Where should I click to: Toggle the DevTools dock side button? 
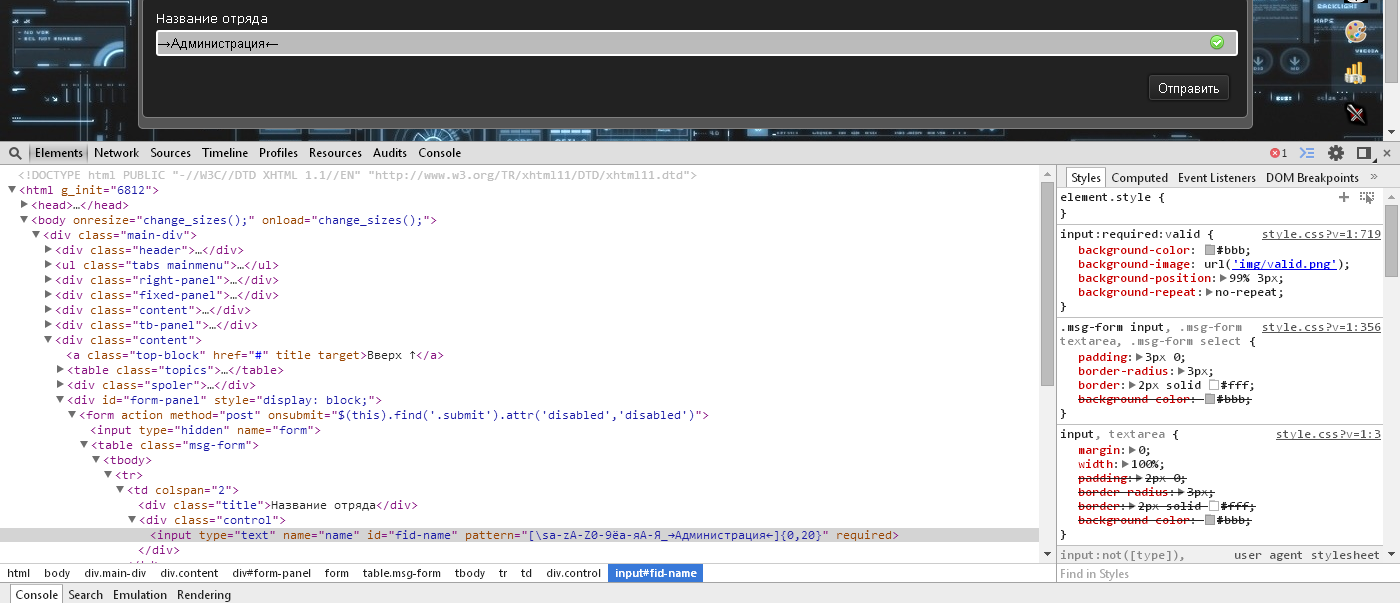pos(1362,153)
